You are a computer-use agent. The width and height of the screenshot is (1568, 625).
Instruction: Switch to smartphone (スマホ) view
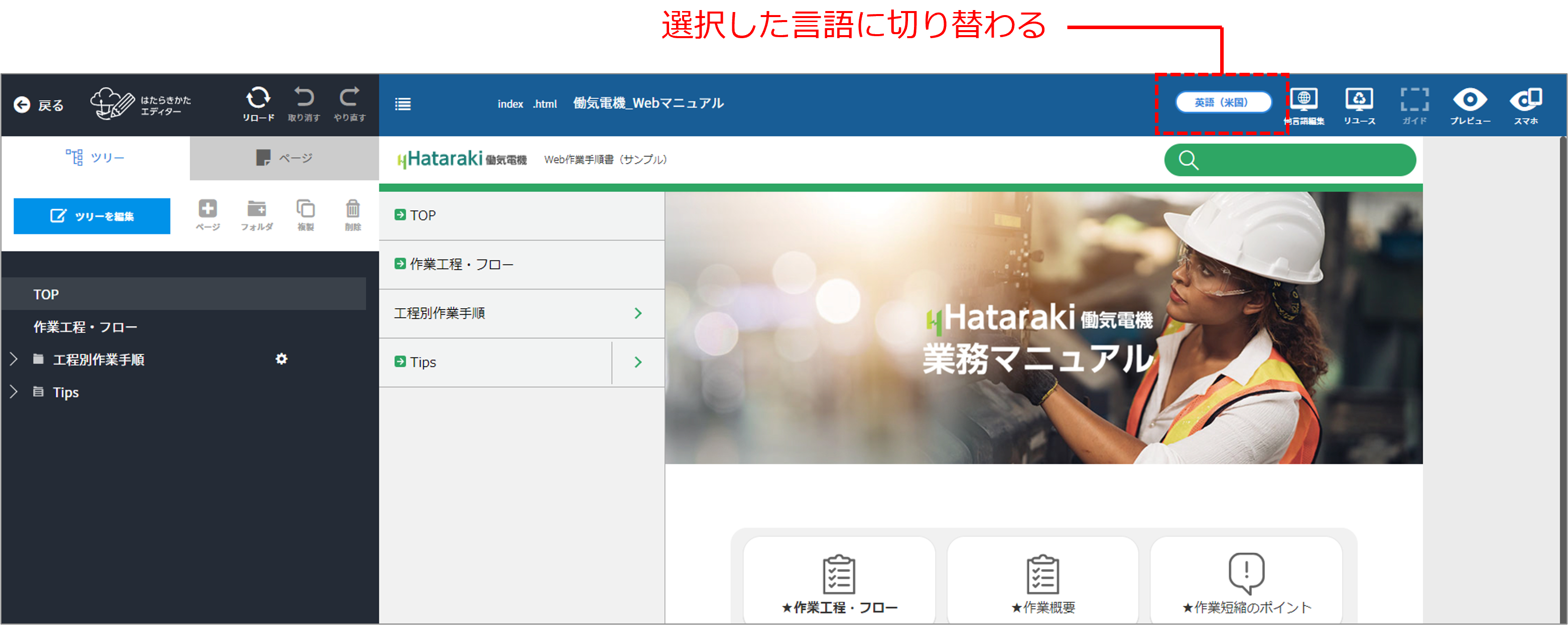1525,100
